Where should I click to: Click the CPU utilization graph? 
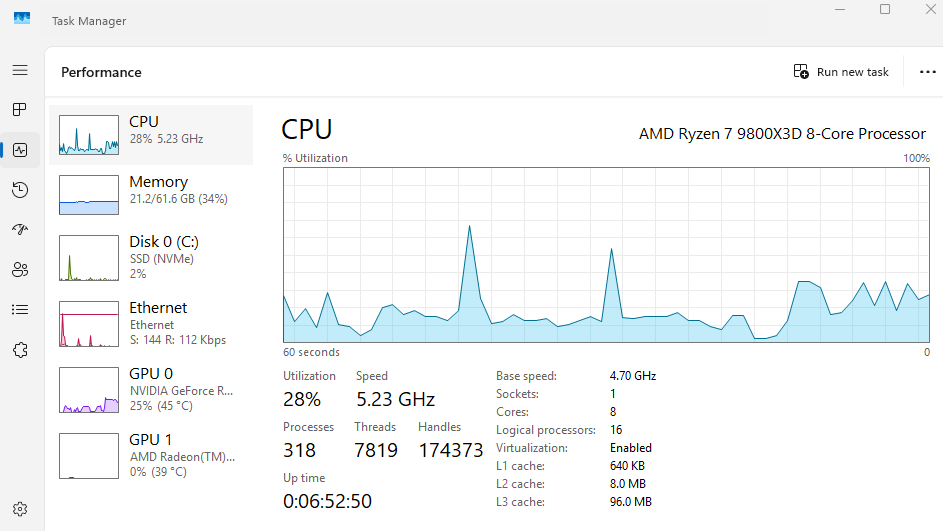[606, 255]
